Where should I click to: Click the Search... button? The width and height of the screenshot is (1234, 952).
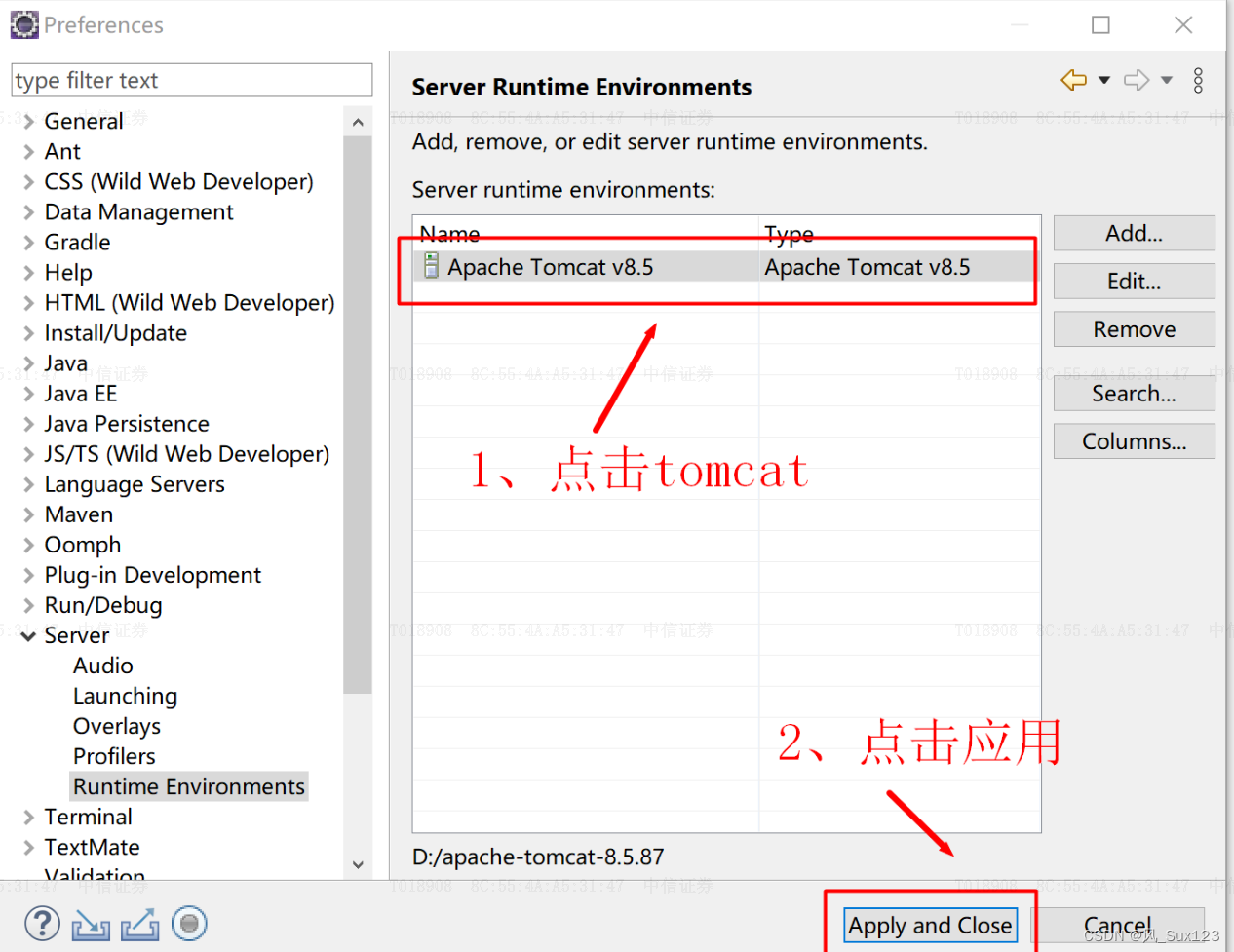[x=1134, y=393]
